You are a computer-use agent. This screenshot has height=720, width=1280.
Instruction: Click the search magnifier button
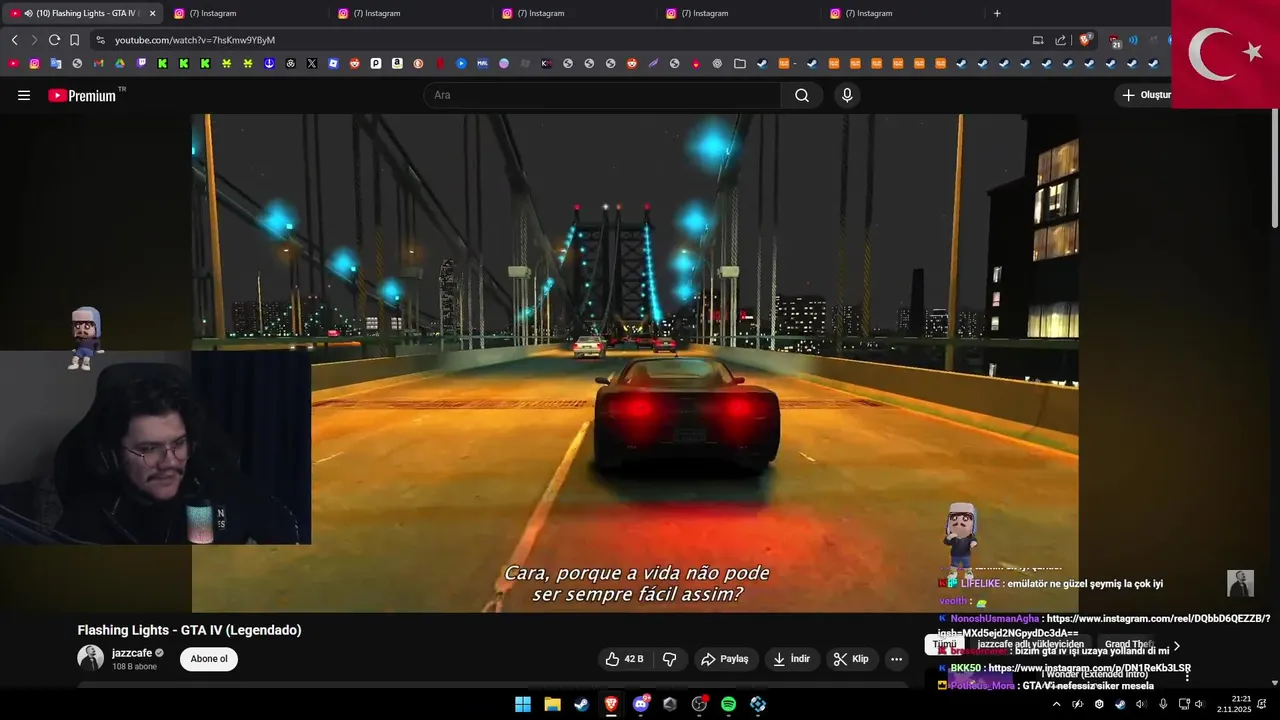click(x=802, y=95)
